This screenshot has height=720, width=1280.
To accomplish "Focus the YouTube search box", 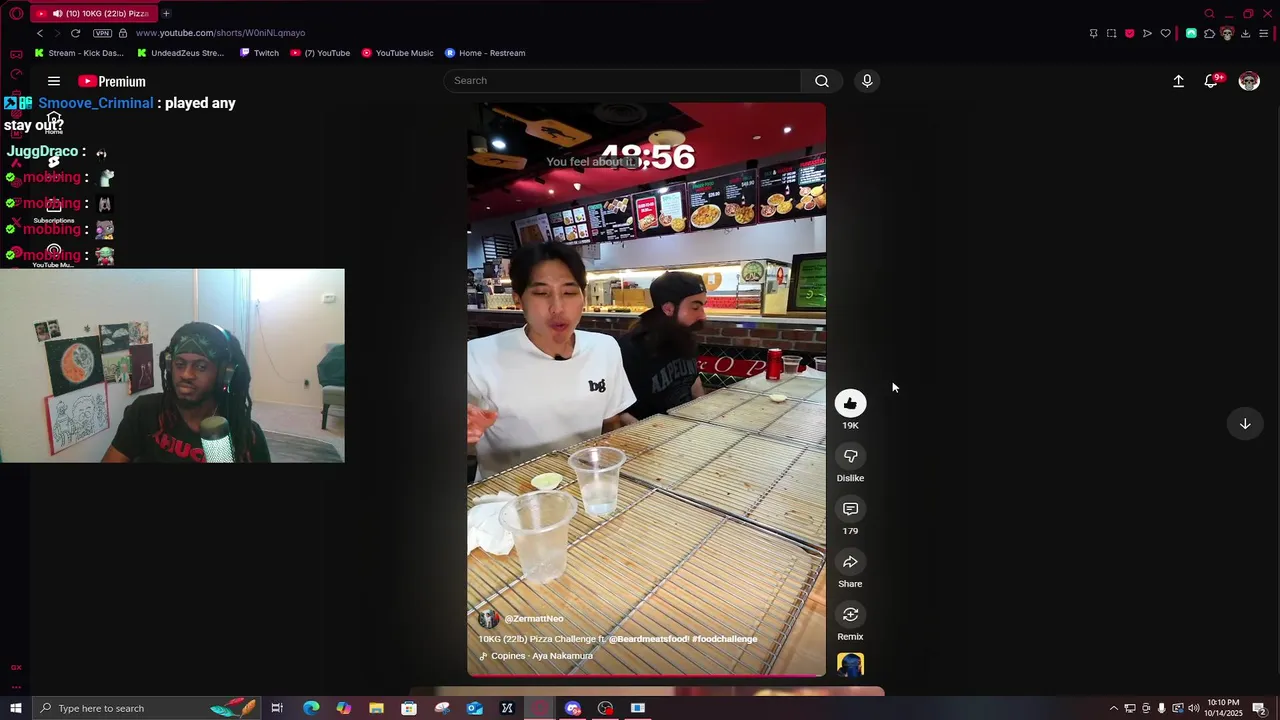I will pos(624,80).
